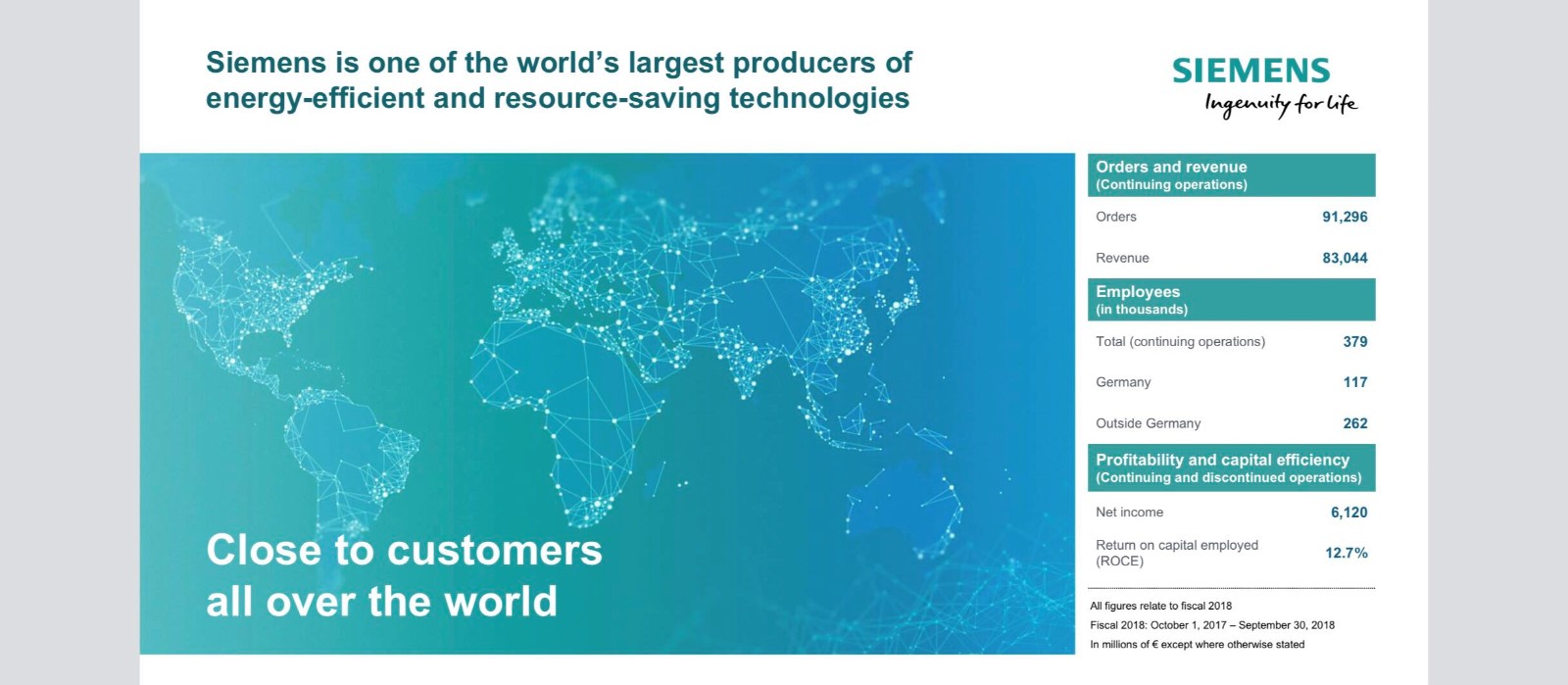The image size is (1568, 685).
Task: Click 'Profitability and capital efficiency' header
Action: point(1222,460)
